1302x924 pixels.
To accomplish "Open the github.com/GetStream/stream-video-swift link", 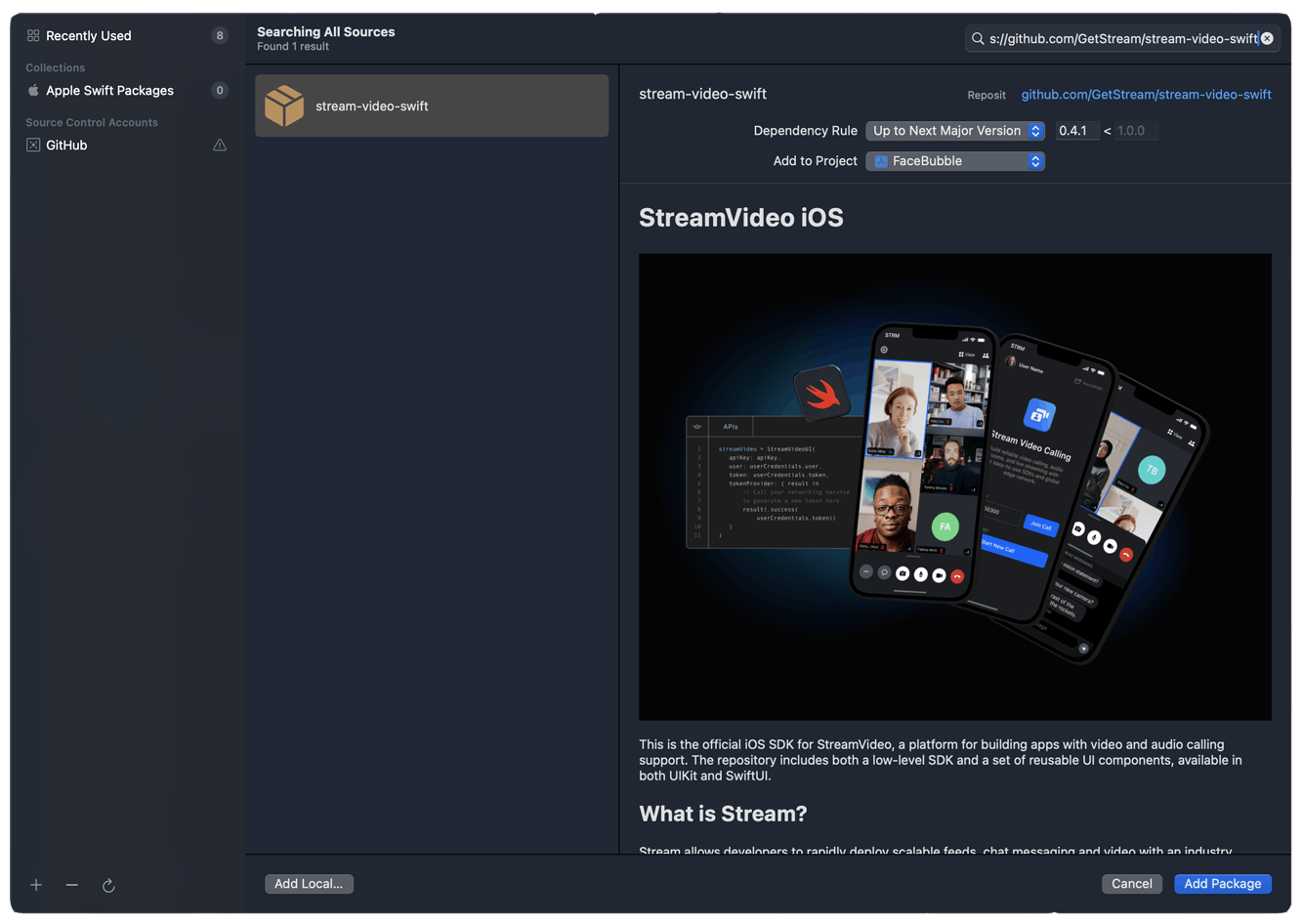I will coord(1146,95).
